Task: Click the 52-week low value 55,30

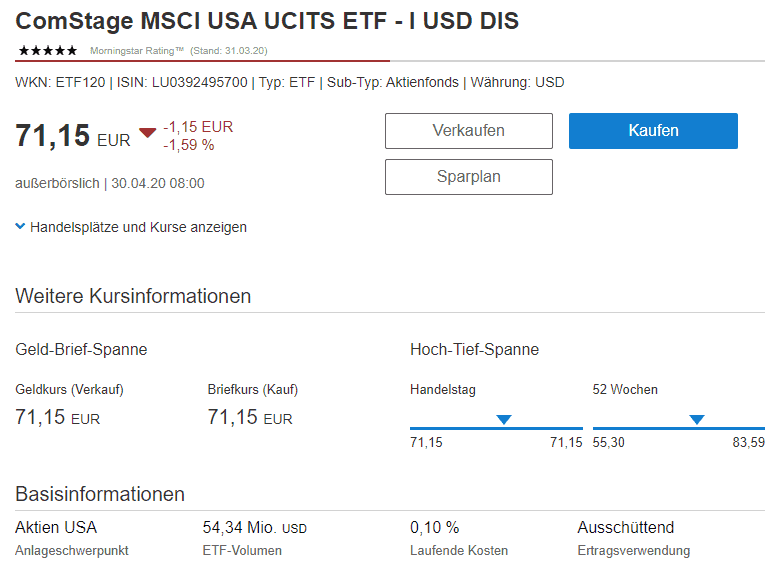Action: [609, 442]
